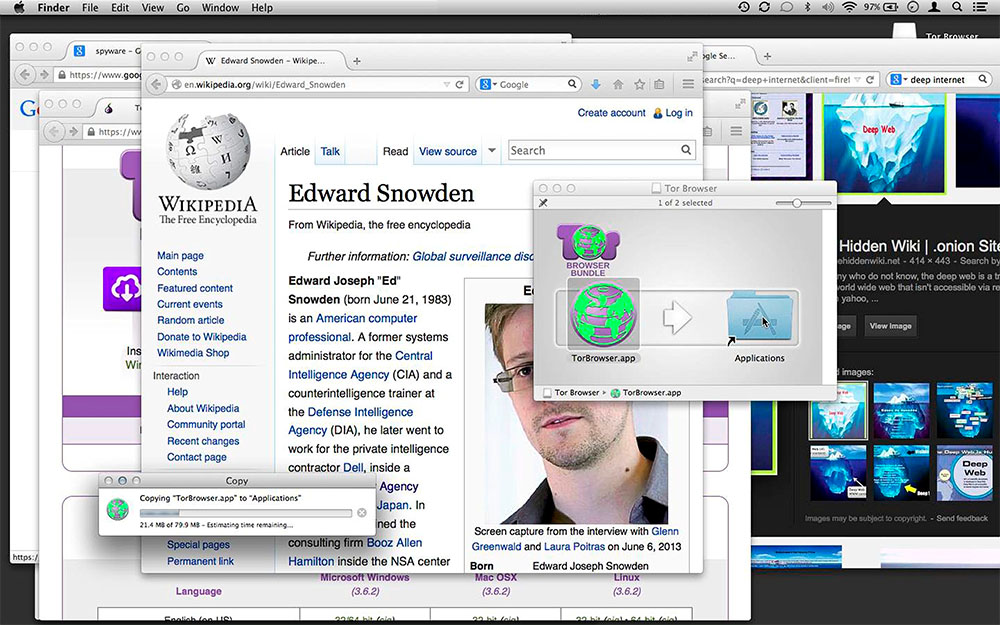
Task: Click the fullscreen arrows icon on Wikipedia window
Action: [691, 57]
